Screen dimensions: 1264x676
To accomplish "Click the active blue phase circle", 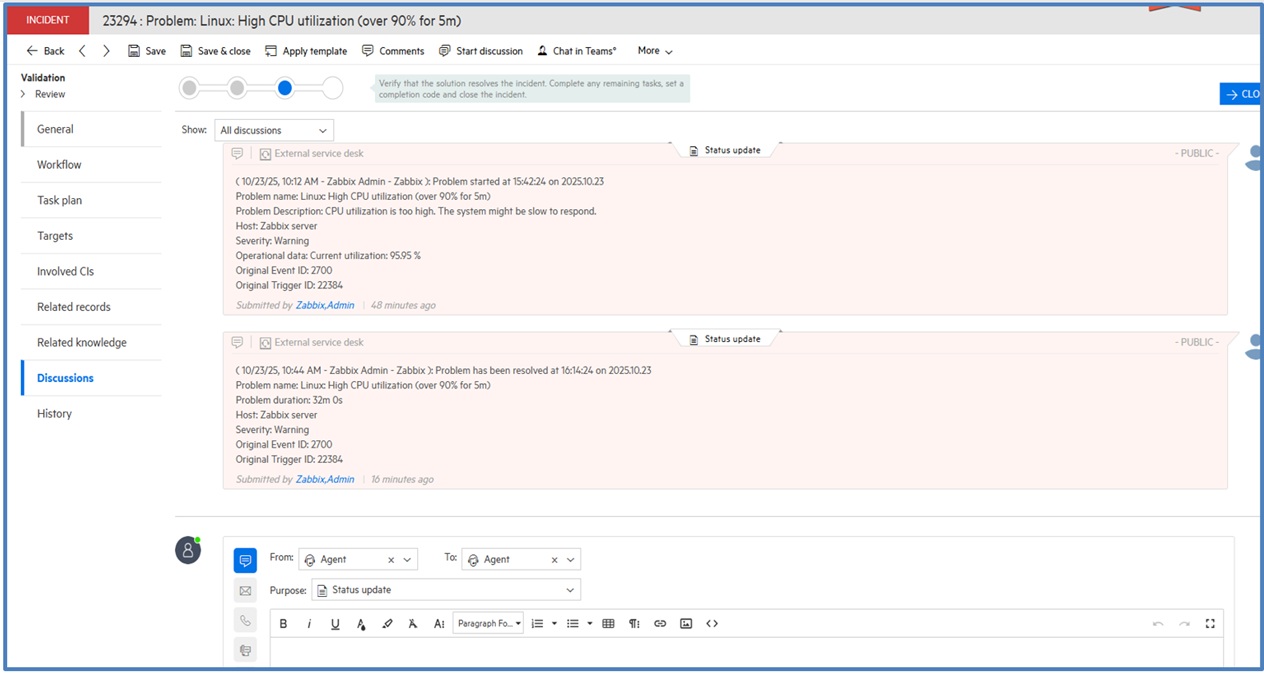I will (x=285, y=88).
